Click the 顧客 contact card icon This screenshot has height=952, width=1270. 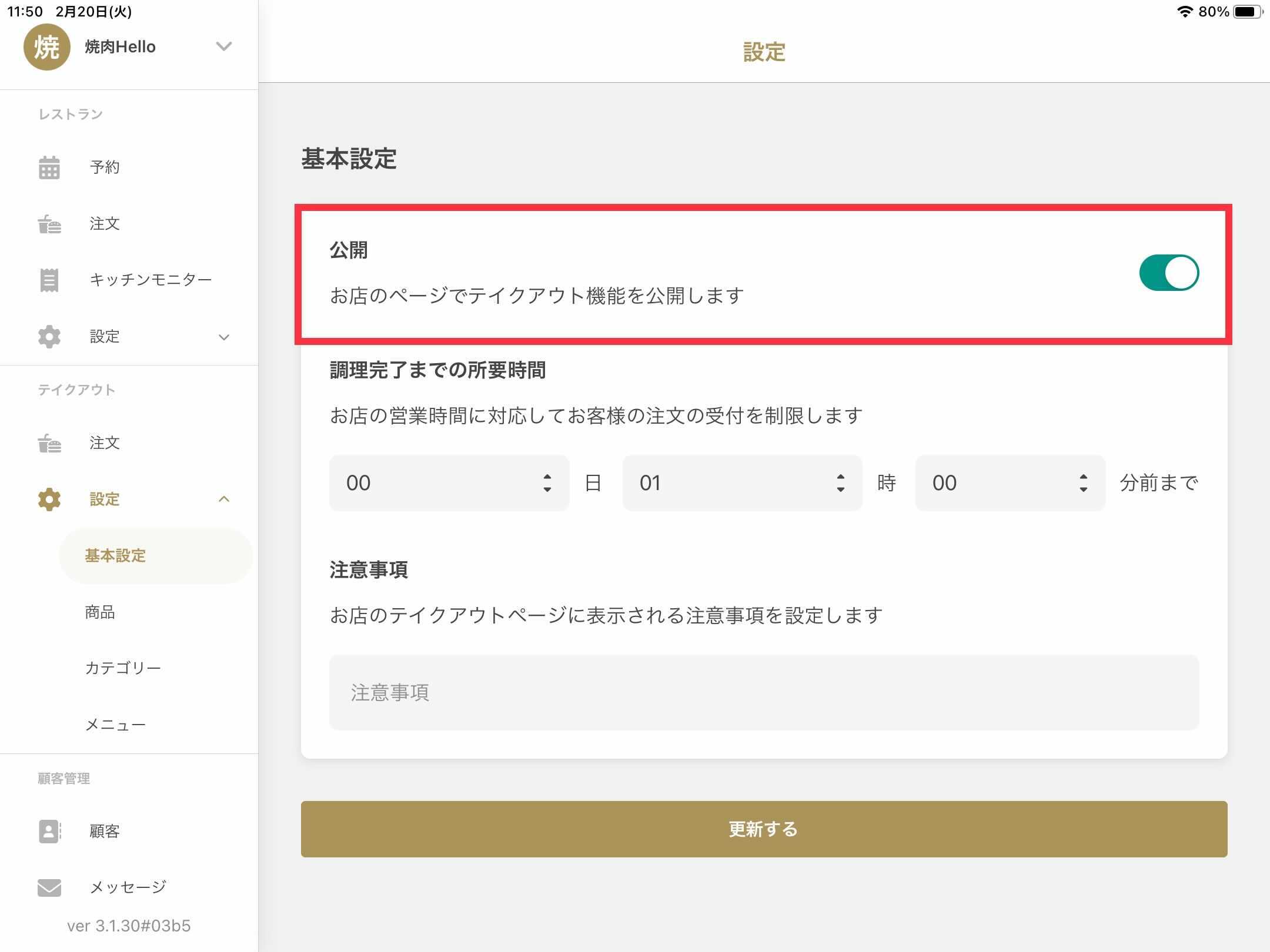[49, 832]
